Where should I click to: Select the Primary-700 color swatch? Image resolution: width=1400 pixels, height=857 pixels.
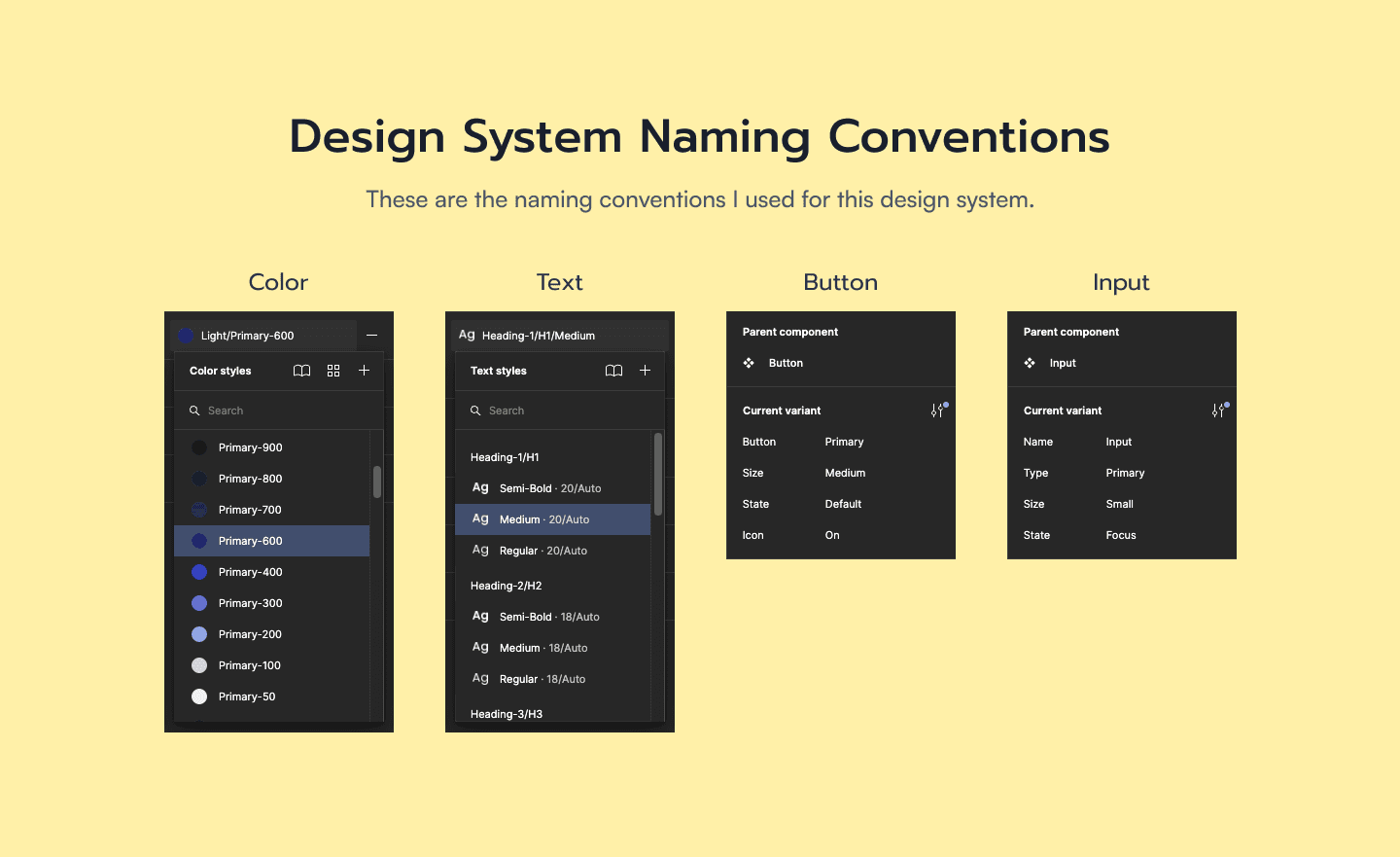pos(199,510)
